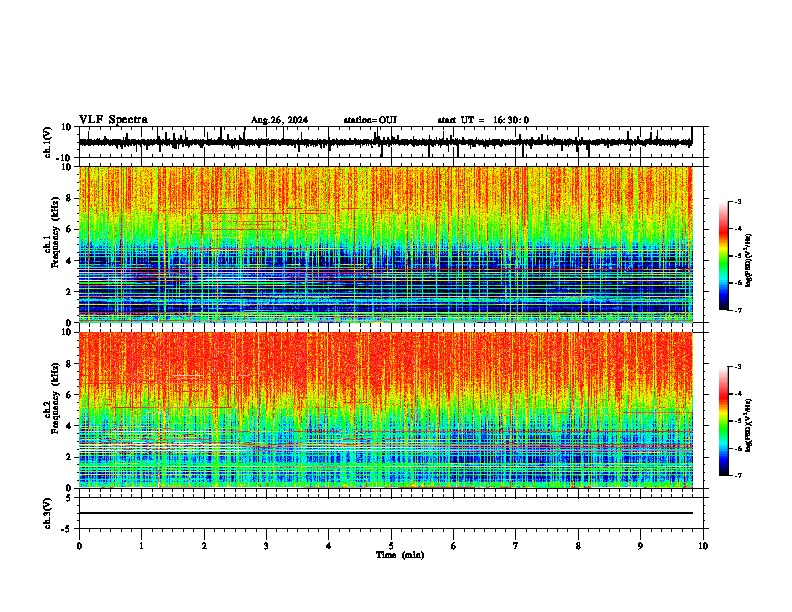Click the ch.2 'Frequency (kHz)' axis label

point(54,398)
